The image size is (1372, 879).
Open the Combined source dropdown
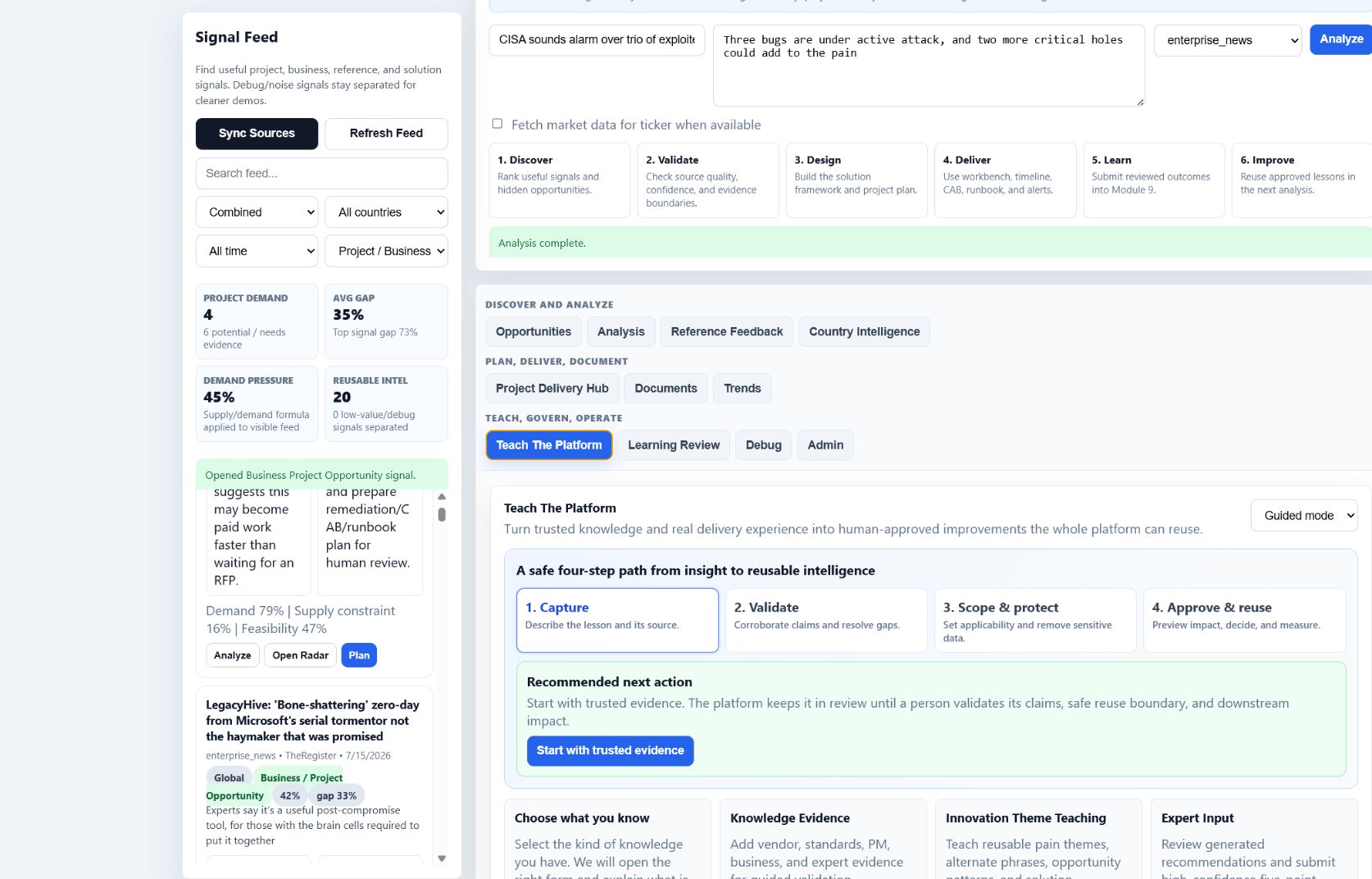(257, 212)
